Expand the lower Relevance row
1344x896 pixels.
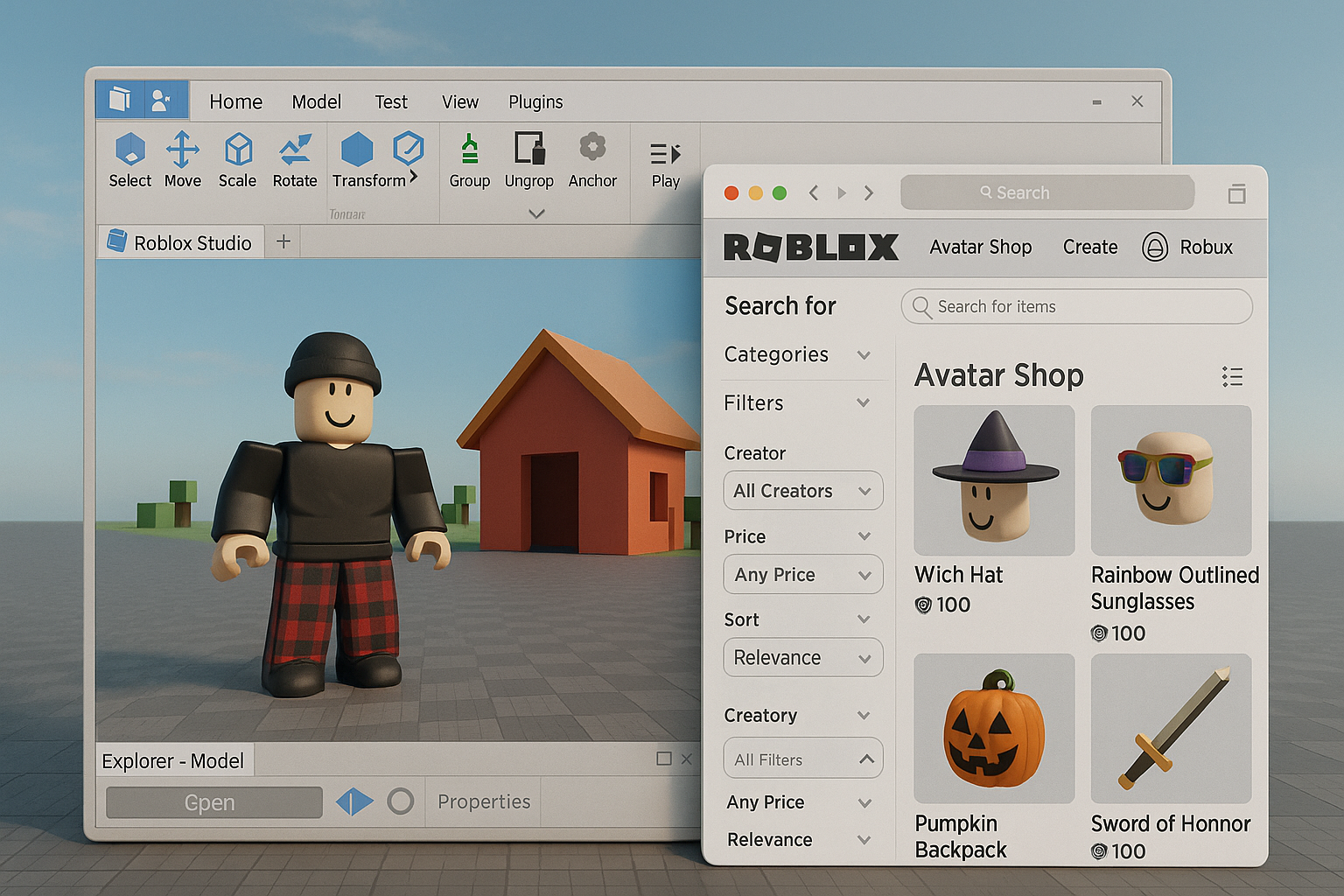pos(799,840)
